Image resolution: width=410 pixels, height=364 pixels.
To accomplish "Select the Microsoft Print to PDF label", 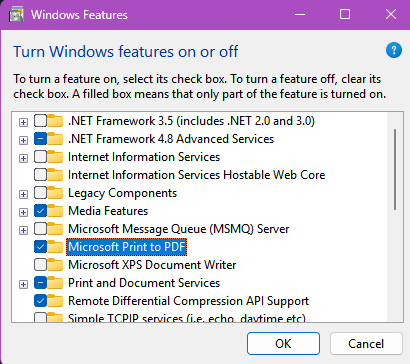I will click(127, 247).
